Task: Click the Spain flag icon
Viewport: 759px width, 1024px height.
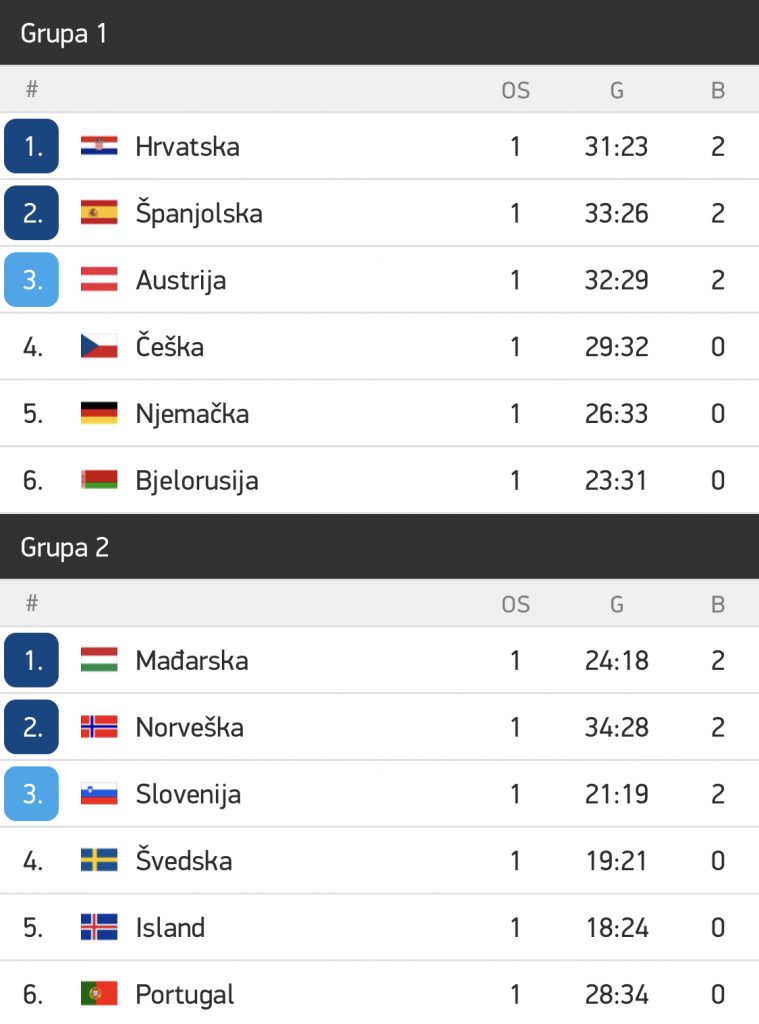Action: click(x=99, y=213)
